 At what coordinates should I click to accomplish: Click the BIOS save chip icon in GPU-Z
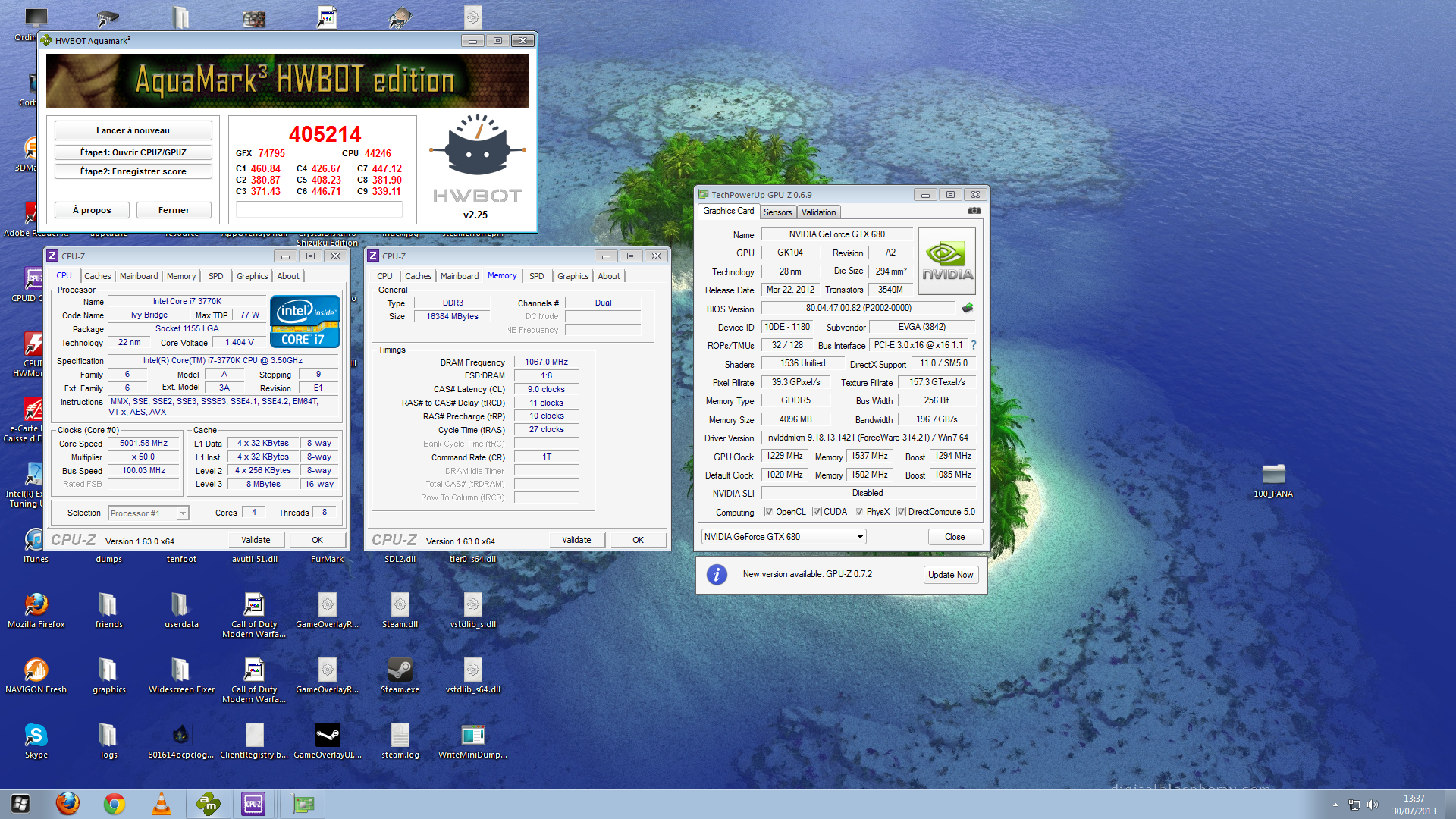click(x=968, y=308)
